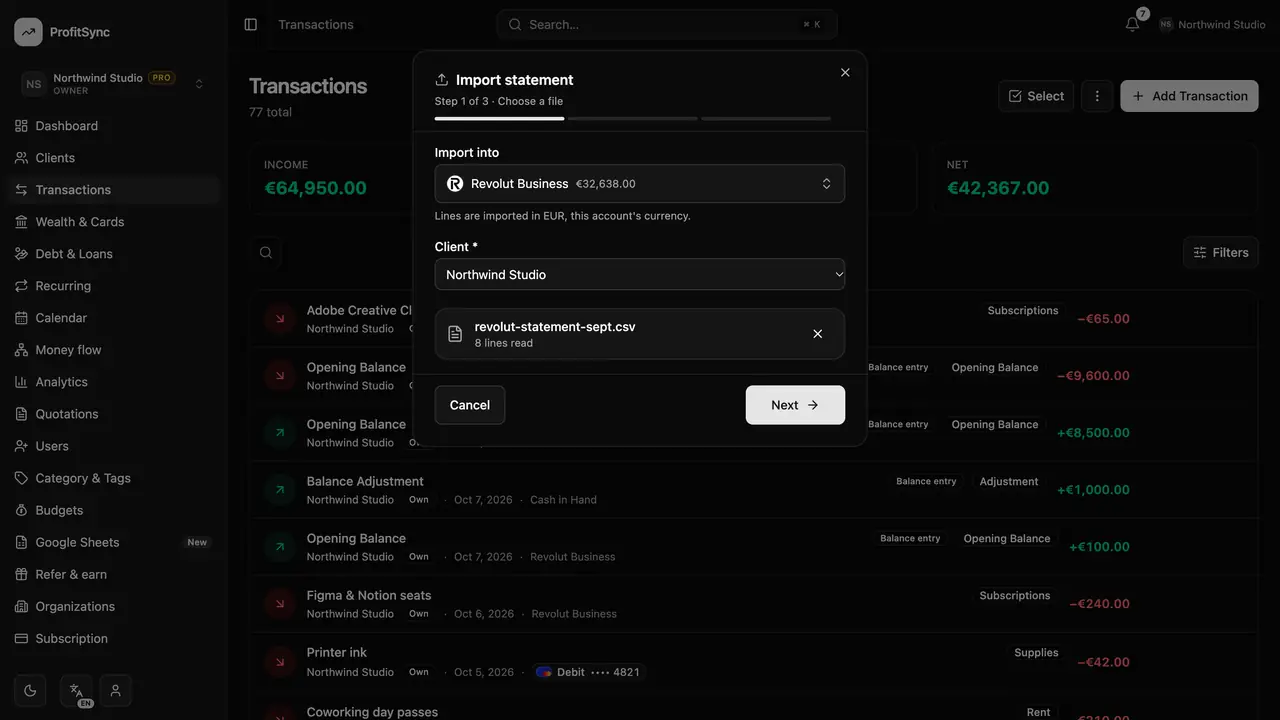Click the Supplies tag on Printer ink row
Image resolution: width=1280 pixels, height=720 pixels.
click(x=1036, y=653)
